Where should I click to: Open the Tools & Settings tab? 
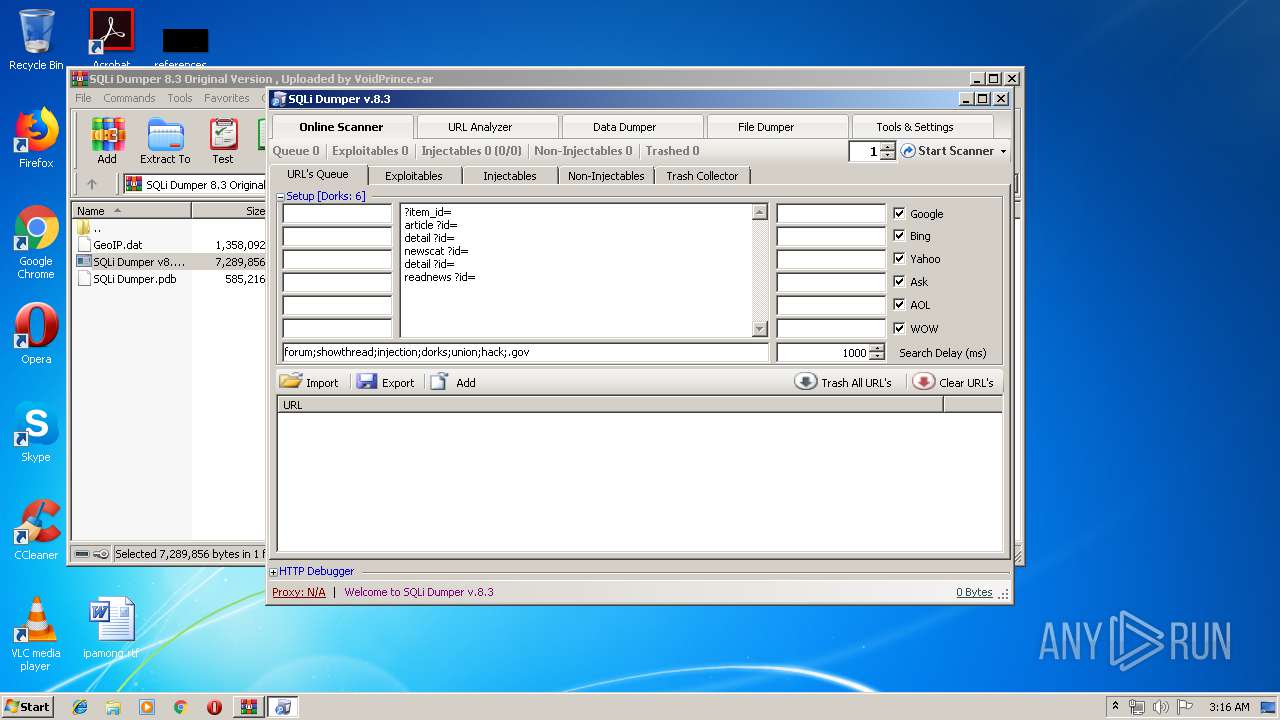(x=915, y=127)
